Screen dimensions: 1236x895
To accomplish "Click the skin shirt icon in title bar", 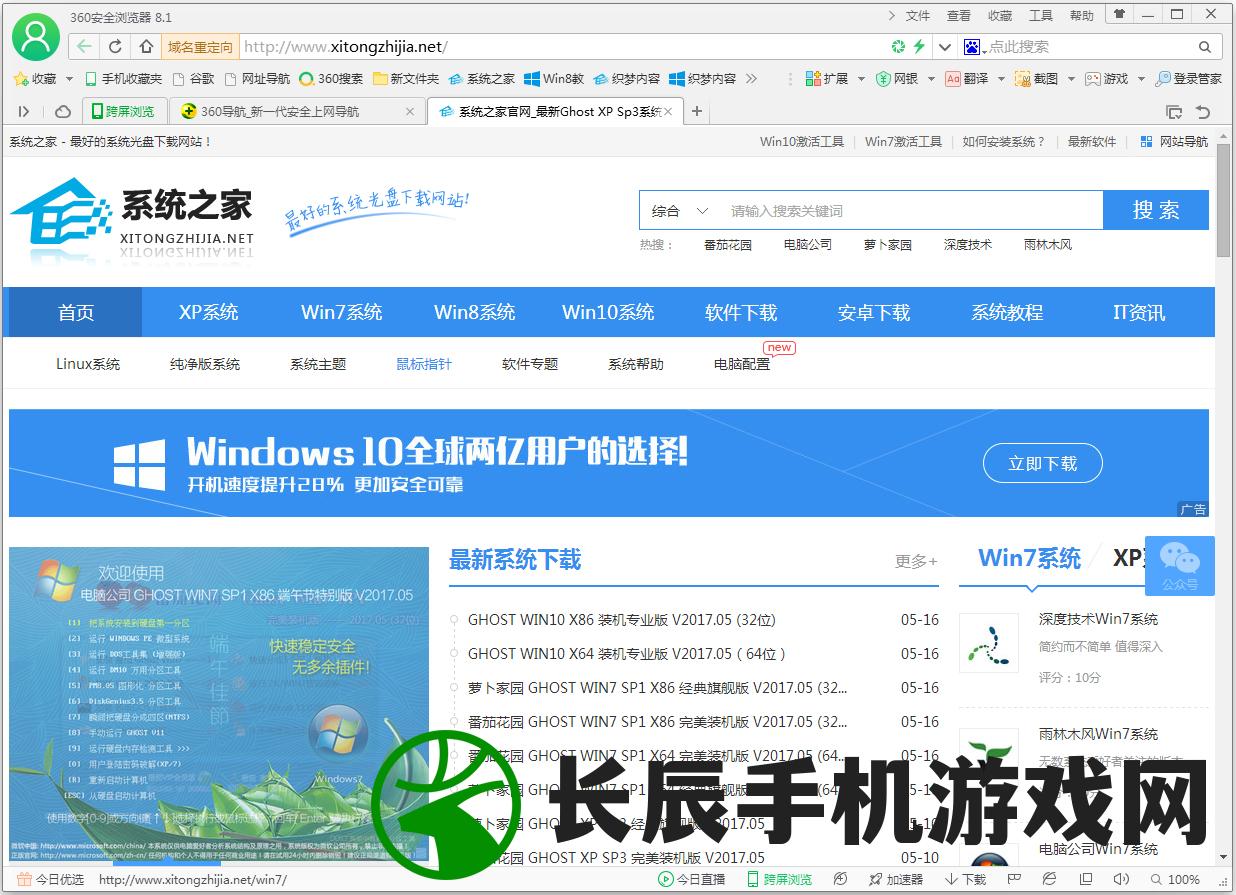I will pyautogui.click(x=1119, y=14).
